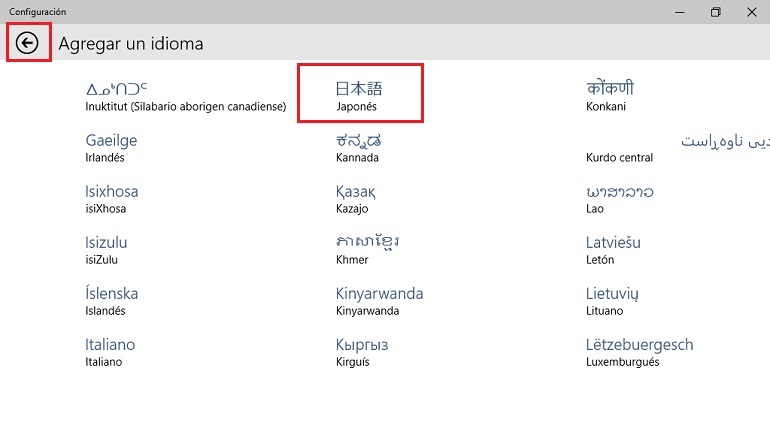Select Japonés language
The image size is (770, 428).
(360, 95)
